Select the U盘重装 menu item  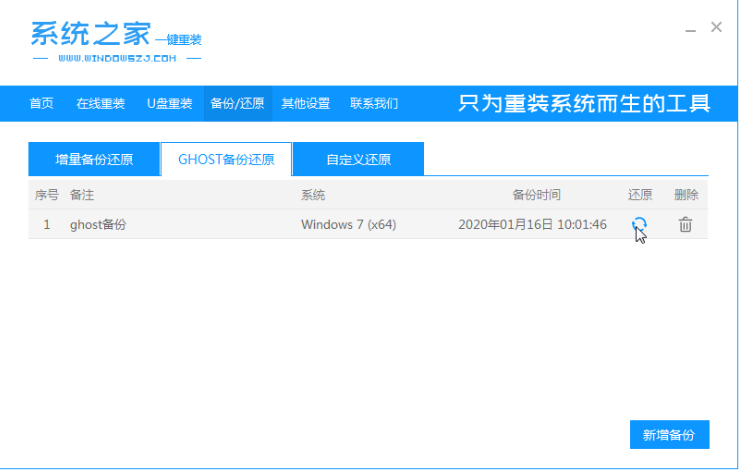coord(169,103)
